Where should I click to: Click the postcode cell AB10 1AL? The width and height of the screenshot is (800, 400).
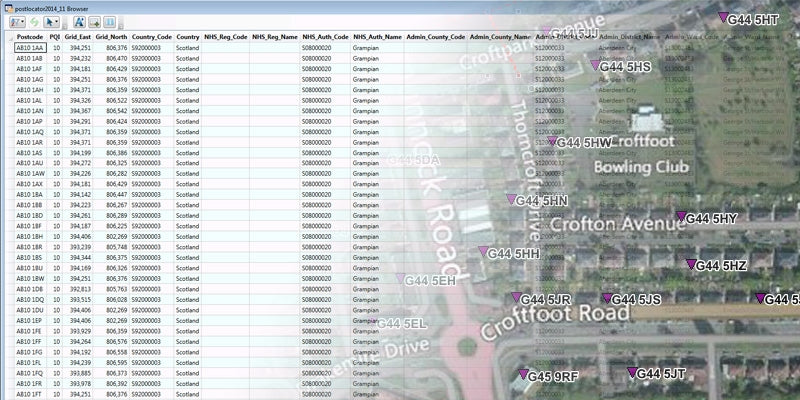coord(30,101)
